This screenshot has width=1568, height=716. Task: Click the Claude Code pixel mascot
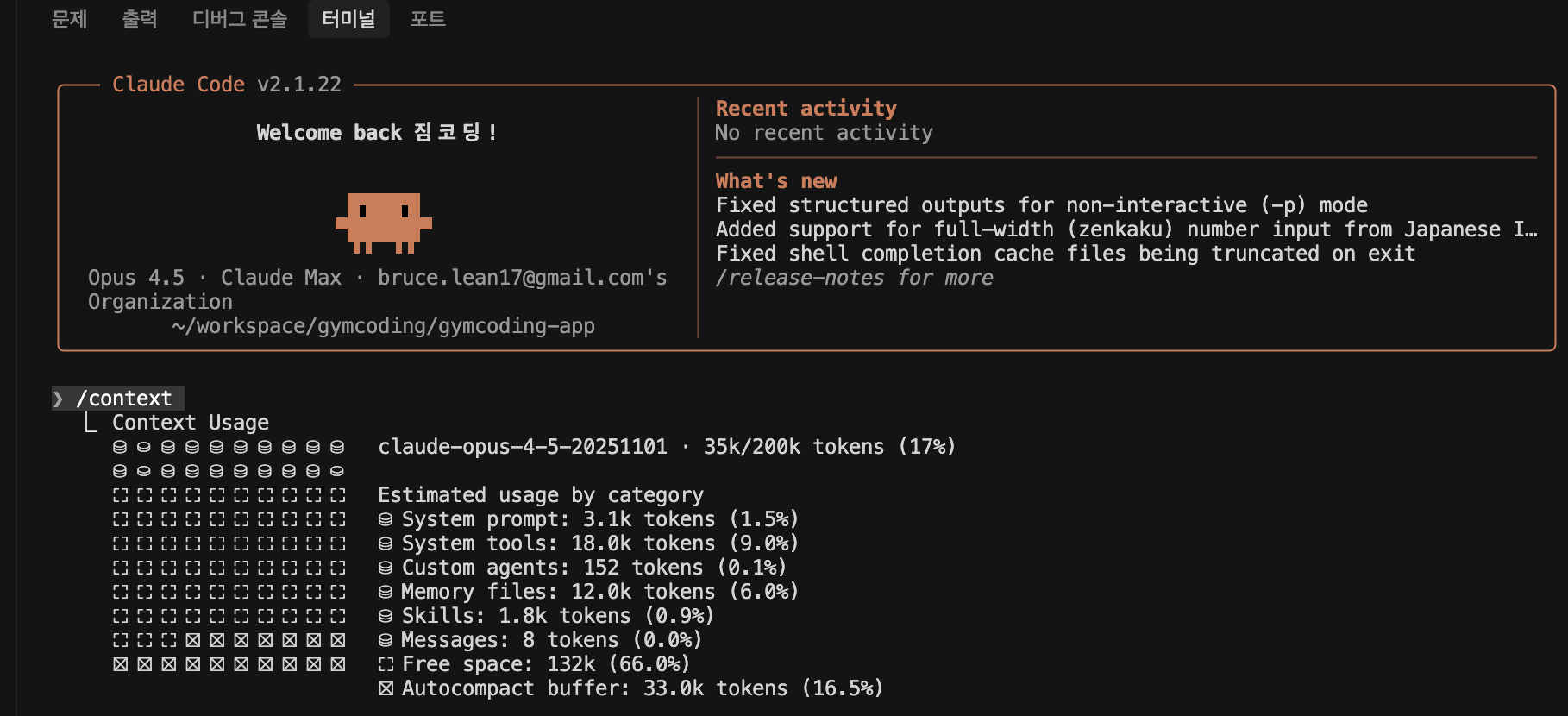click(384, 223)
